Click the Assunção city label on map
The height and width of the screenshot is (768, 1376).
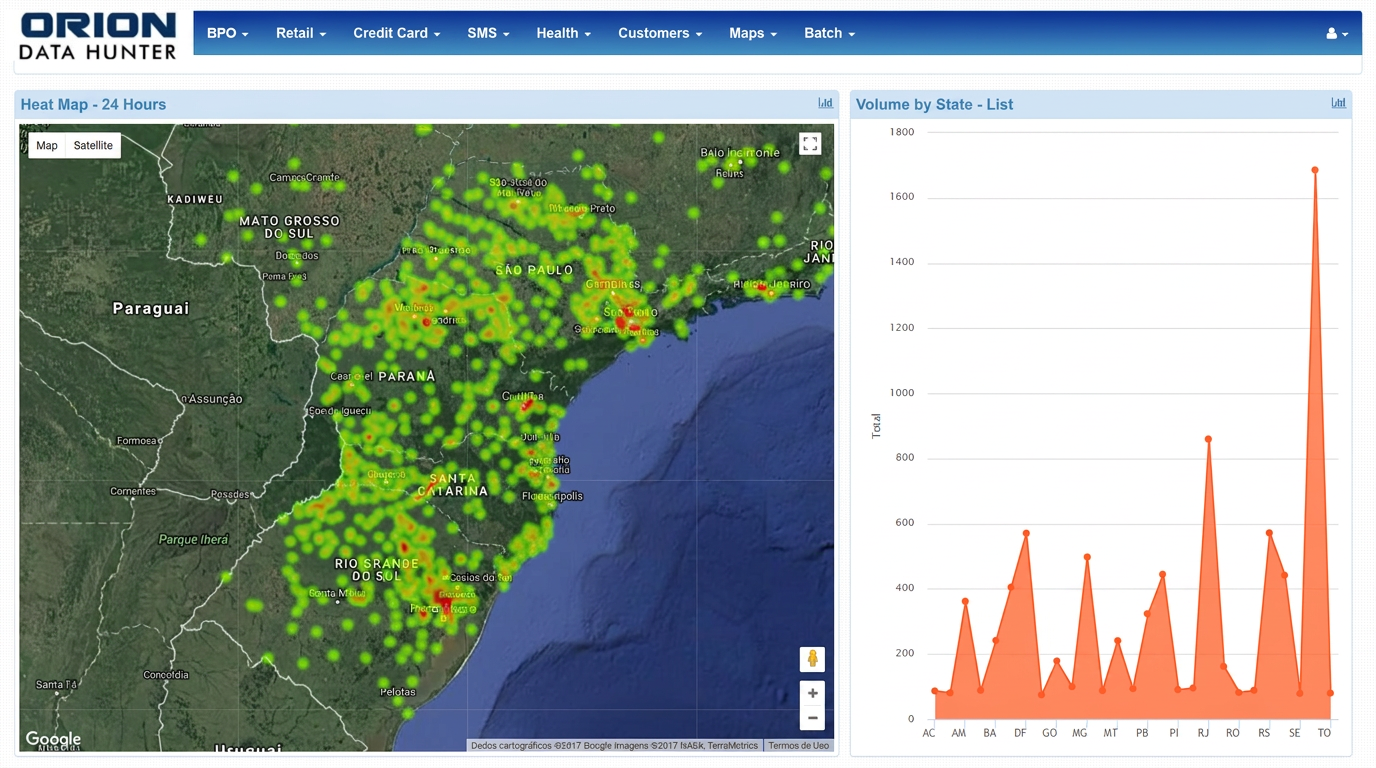(215, 399)
